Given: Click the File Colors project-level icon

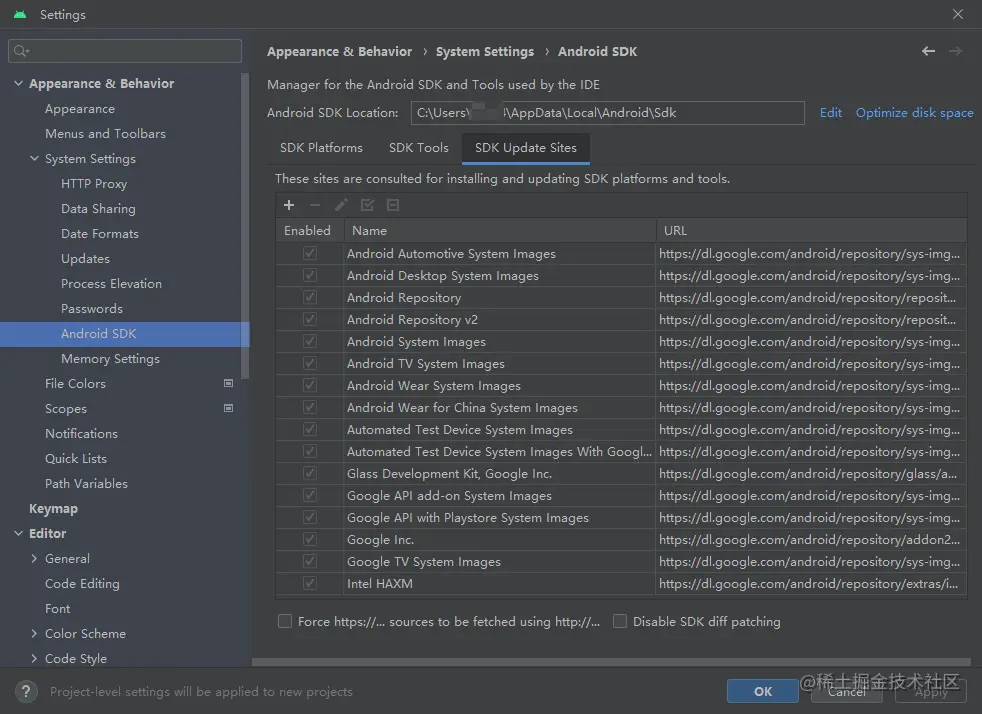Looking at the screenshot, I should tap(228, 383).
